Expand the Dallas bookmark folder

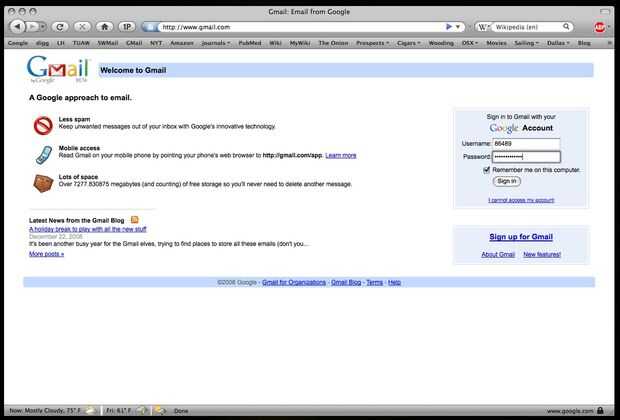click(x=558, y=43)
